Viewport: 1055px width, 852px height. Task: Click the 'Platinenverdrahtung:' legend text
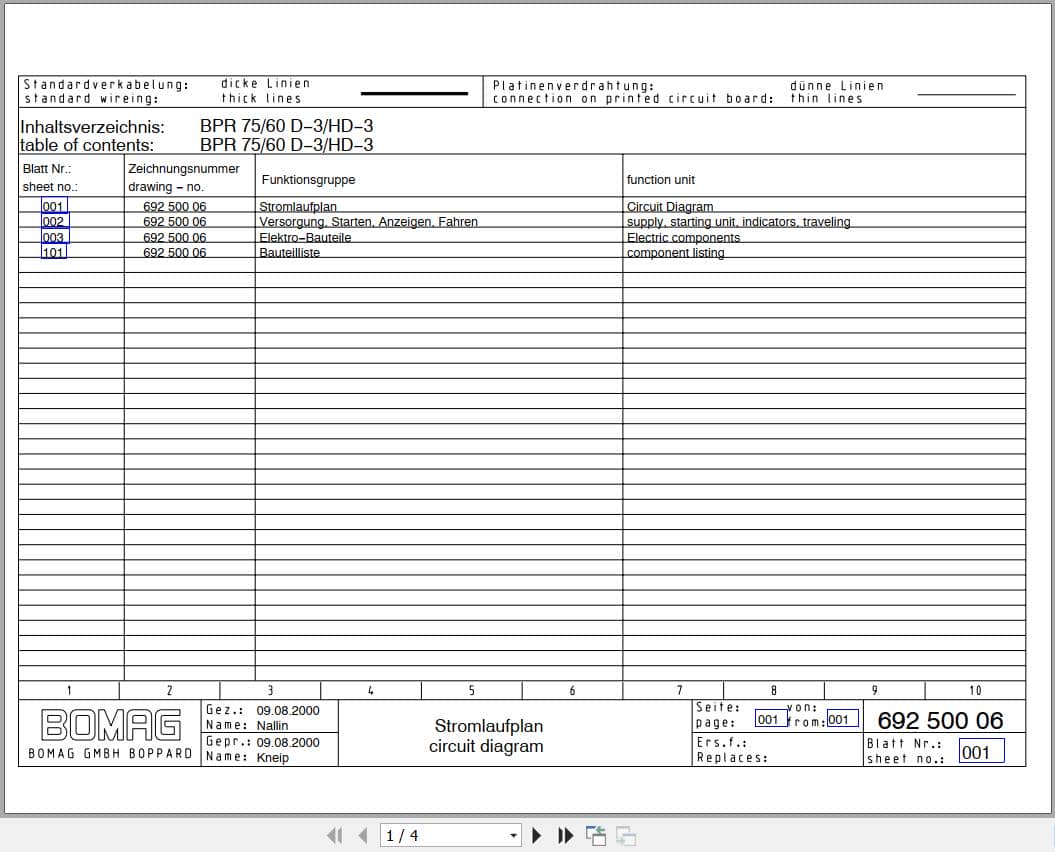(573, 85)
